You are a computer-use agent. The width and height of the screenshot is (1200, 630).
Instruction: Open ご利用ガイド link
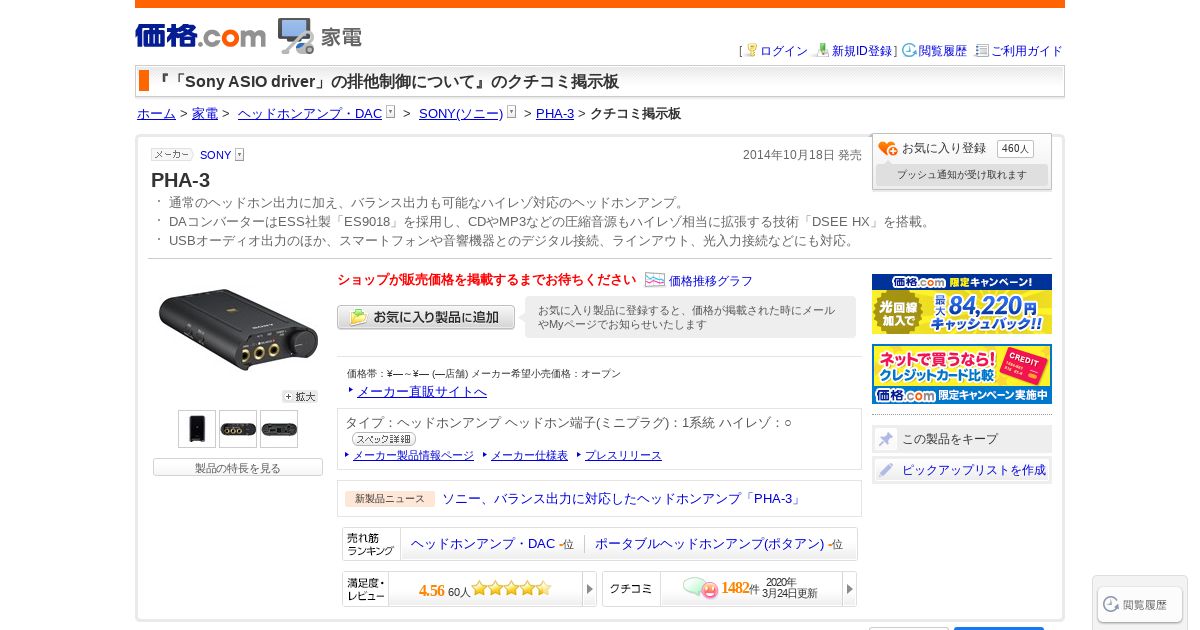[x=1027, y=51]
